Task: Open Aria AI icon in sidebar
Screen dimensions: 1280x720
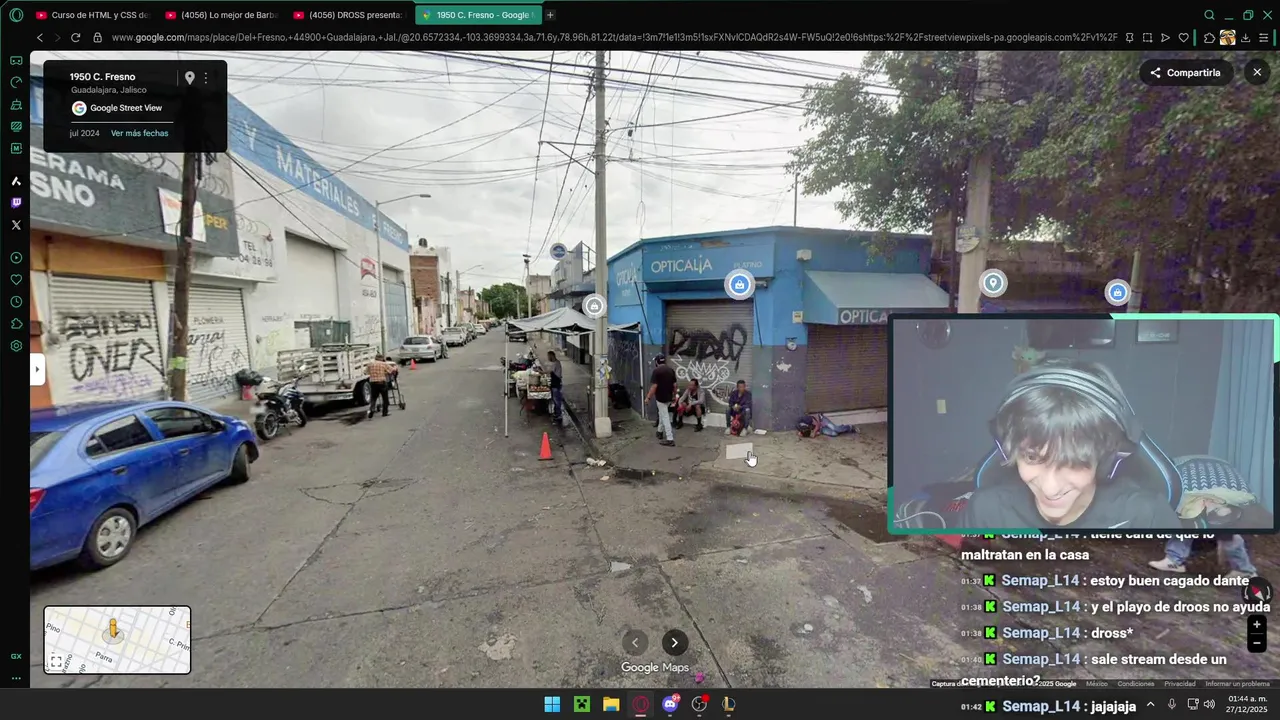Action: (x=16, y=181)
